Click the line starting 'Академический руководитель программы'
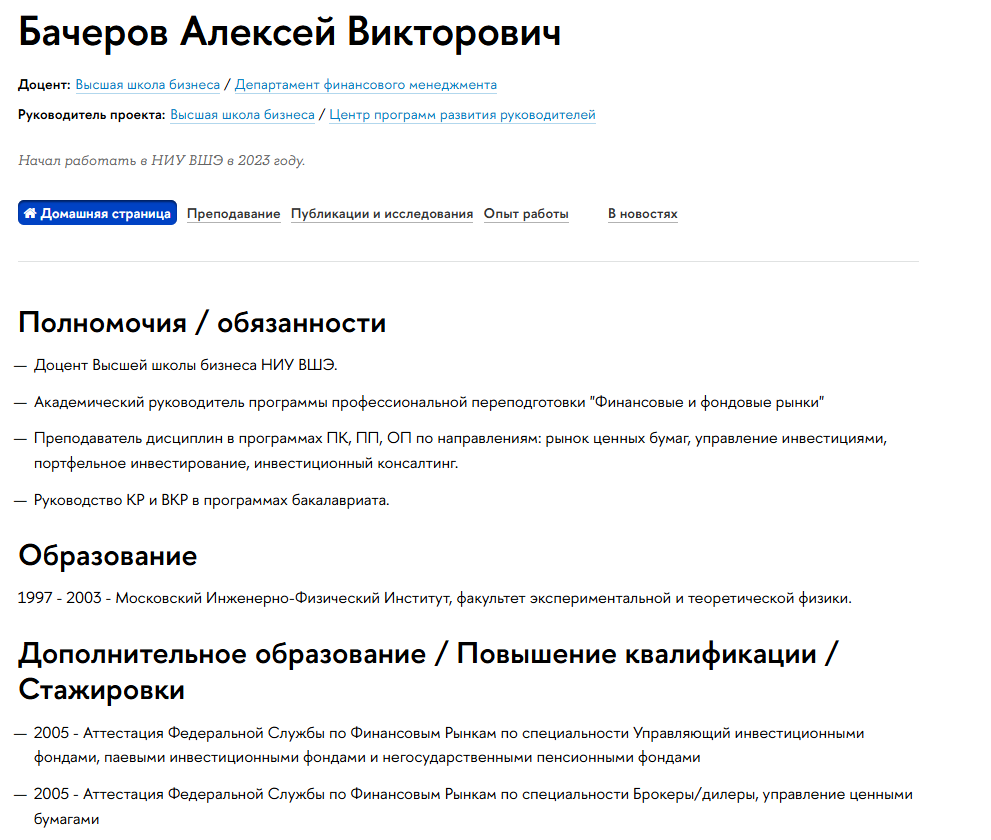The height and width of the screenshot is (840, 991). (x=429, y=402)
